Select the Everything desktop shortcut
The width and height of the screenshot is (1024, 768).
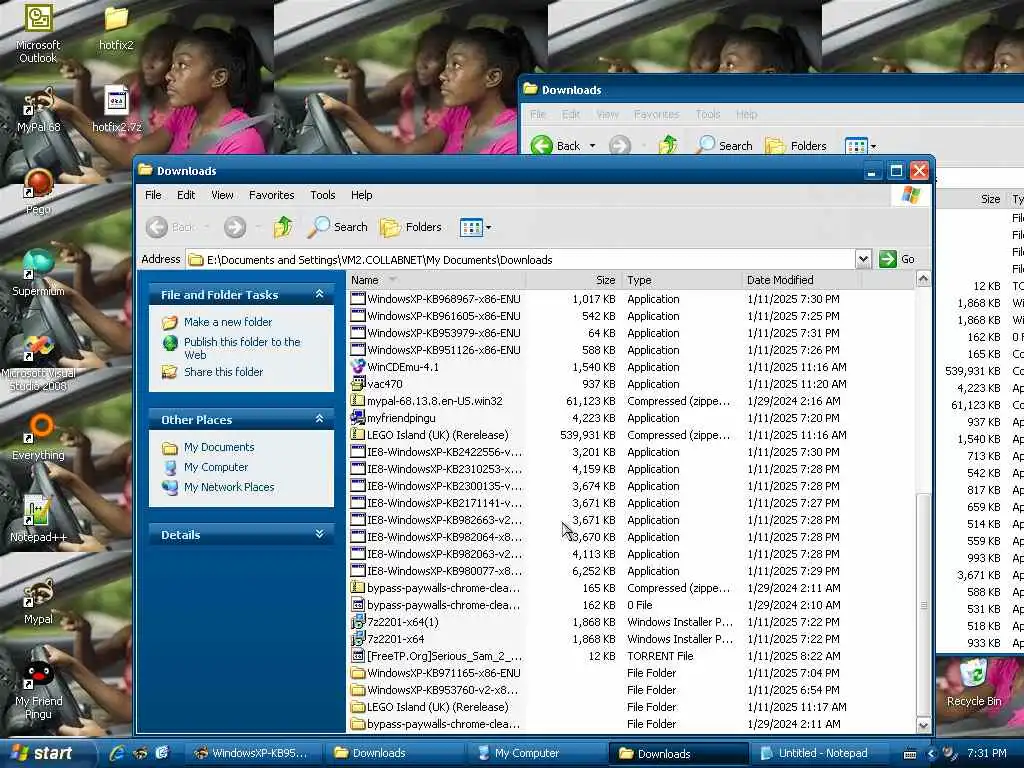(x=38, y=438)
